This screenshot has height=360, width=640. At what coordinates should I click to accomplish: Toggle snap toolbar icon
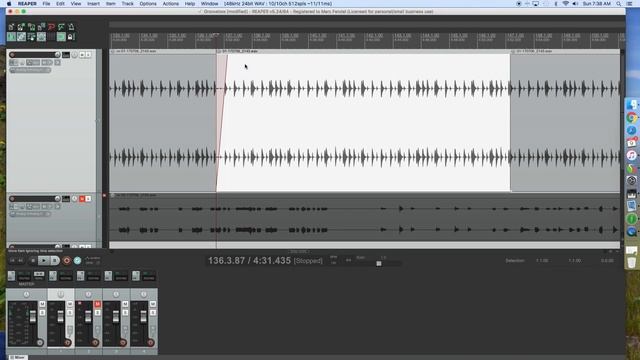click(x=61, y=37)
